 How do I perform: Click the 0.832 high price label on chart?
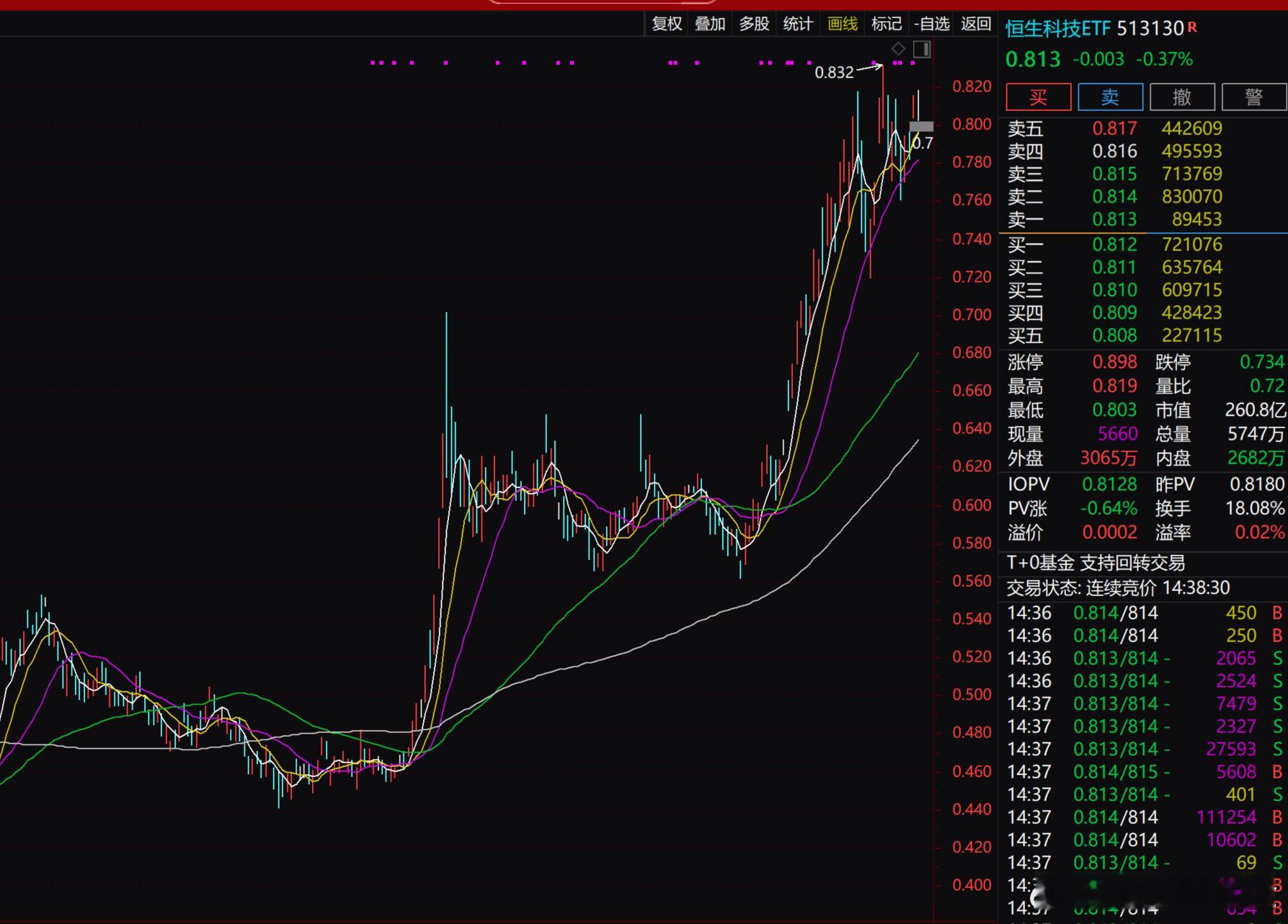834,72
